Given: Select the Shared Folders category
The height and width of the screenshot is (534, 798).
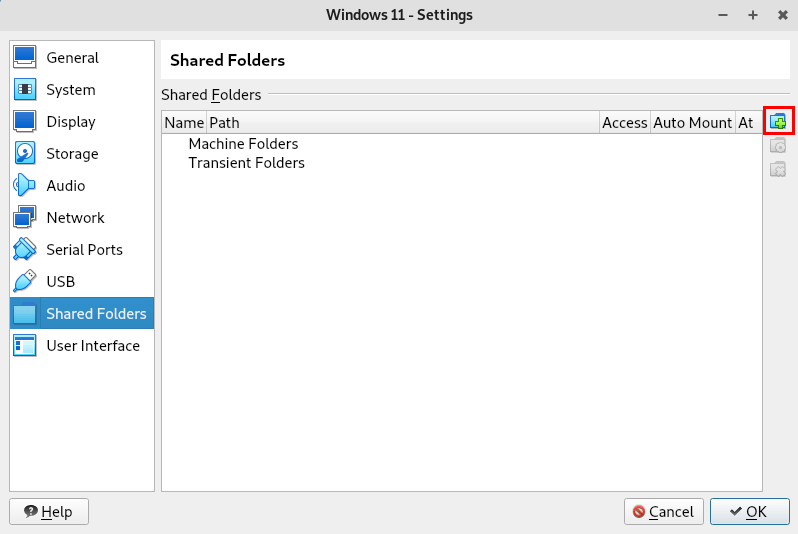Looking at the screenshot, I should tap(82, 314).
